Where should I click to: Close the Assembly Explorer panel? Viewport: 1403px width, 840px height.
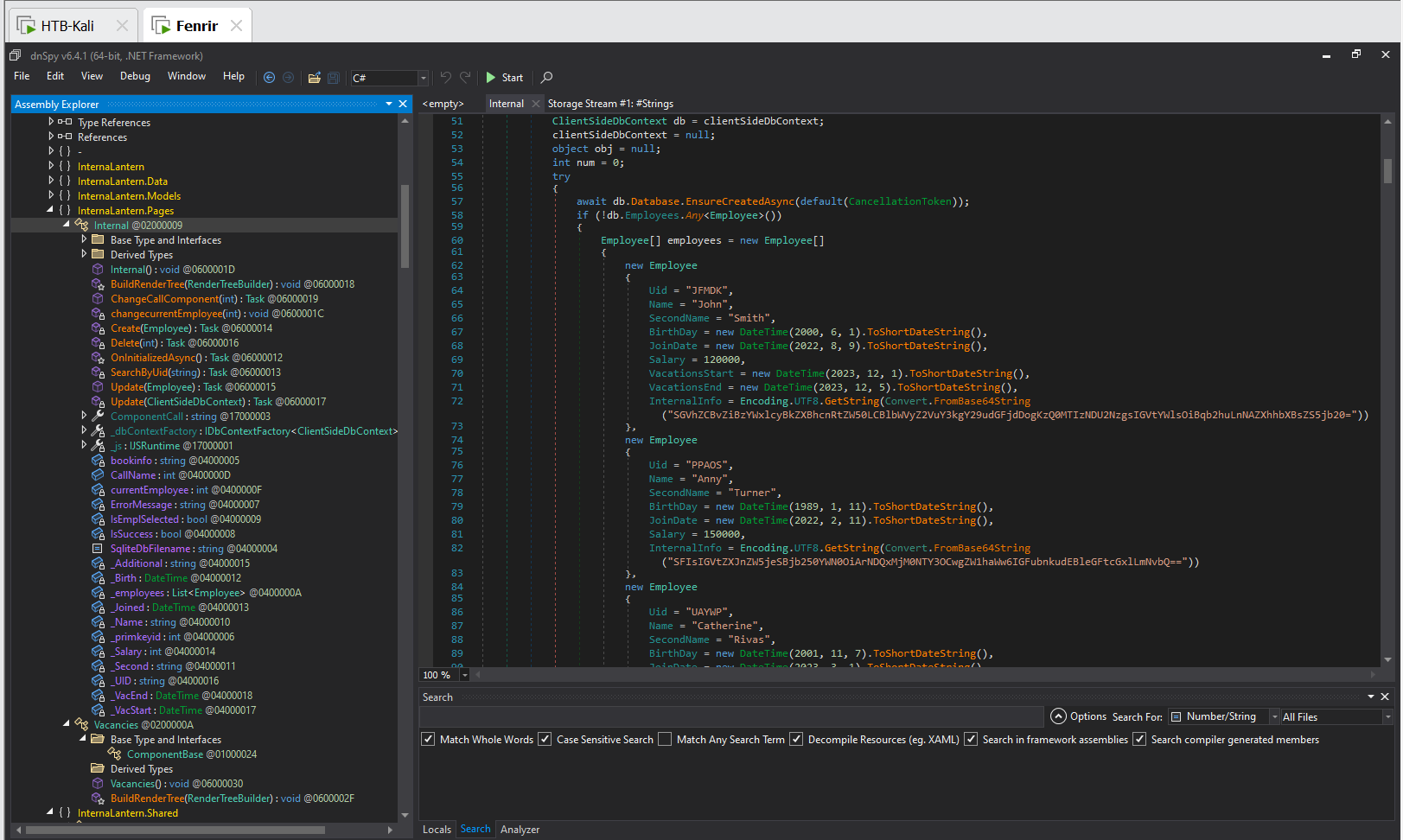[x=402, y=104]
